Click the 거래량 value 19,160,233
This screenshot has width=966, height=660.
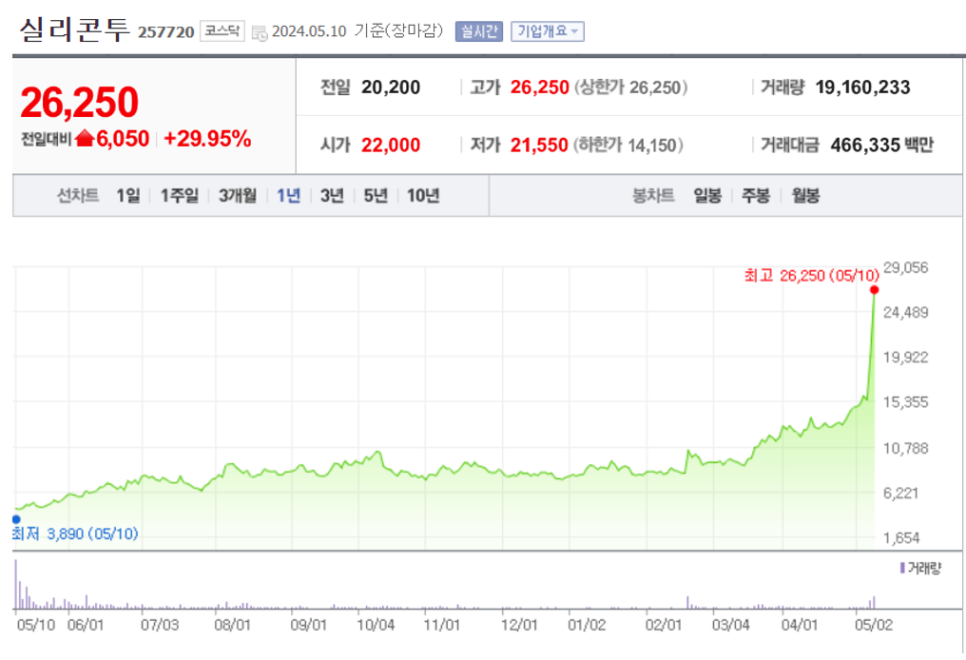pos(862,88)
